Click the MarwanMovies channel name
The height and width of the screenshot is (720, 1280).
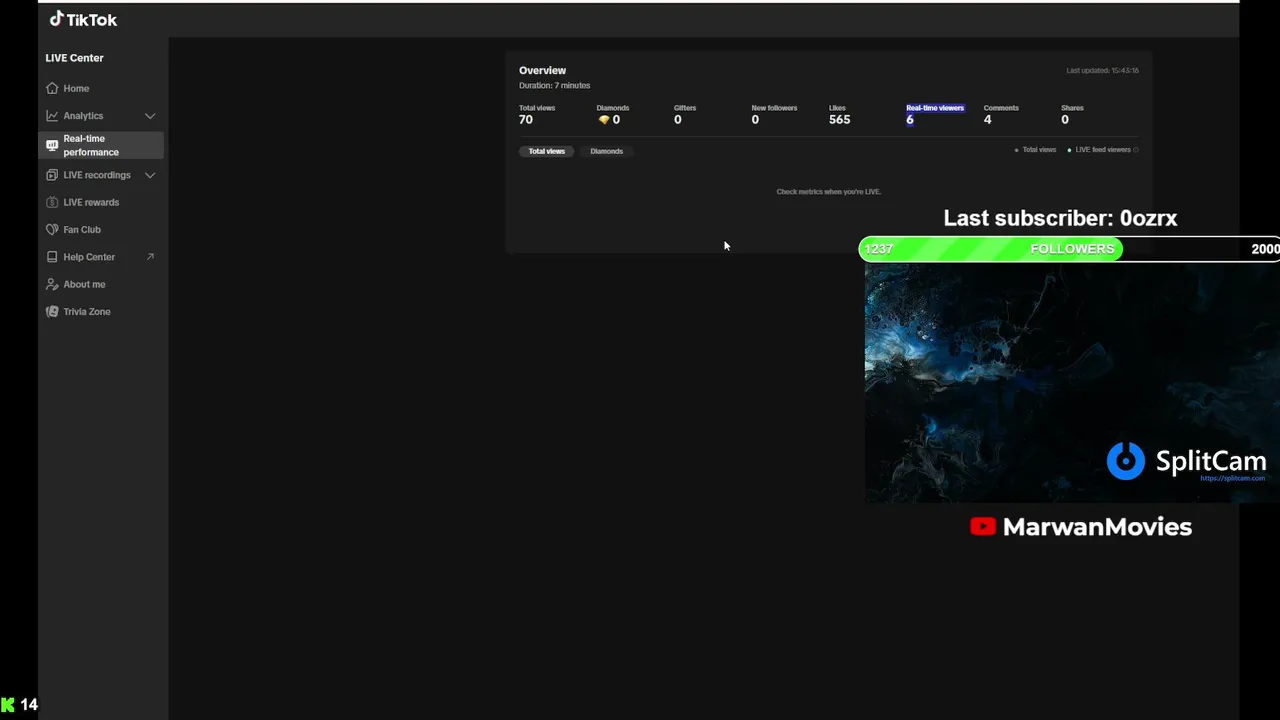tap(1097, 527)
